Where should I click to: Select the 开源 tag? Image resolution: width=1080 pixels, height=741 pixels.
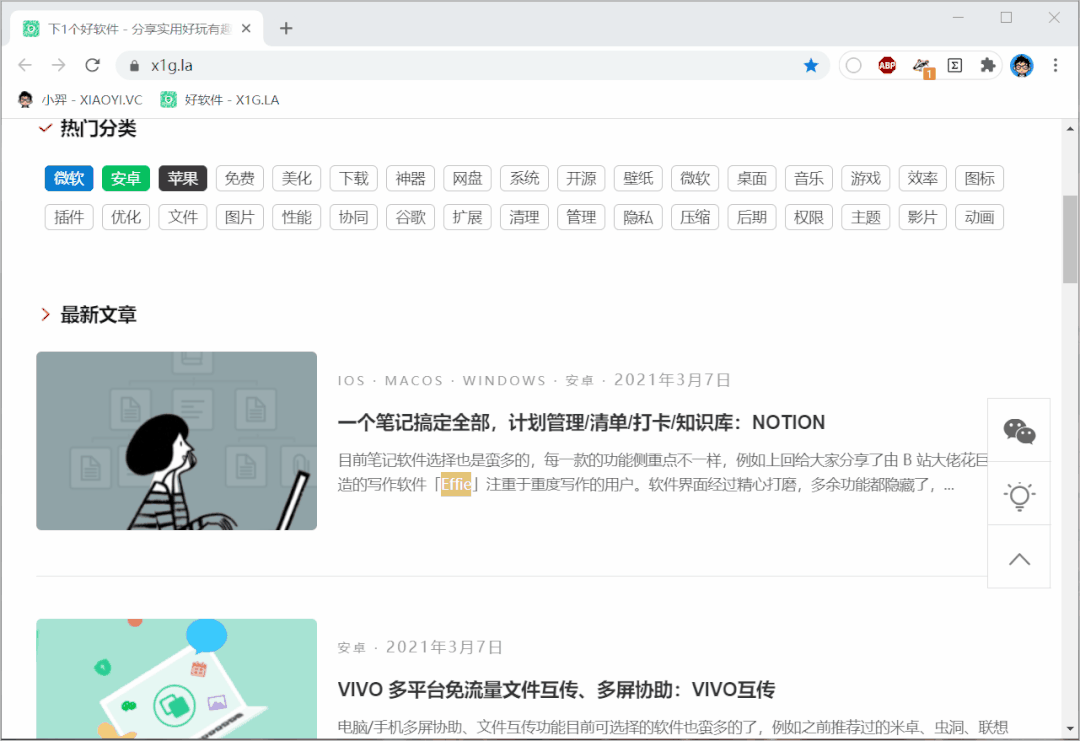point(581,178)
